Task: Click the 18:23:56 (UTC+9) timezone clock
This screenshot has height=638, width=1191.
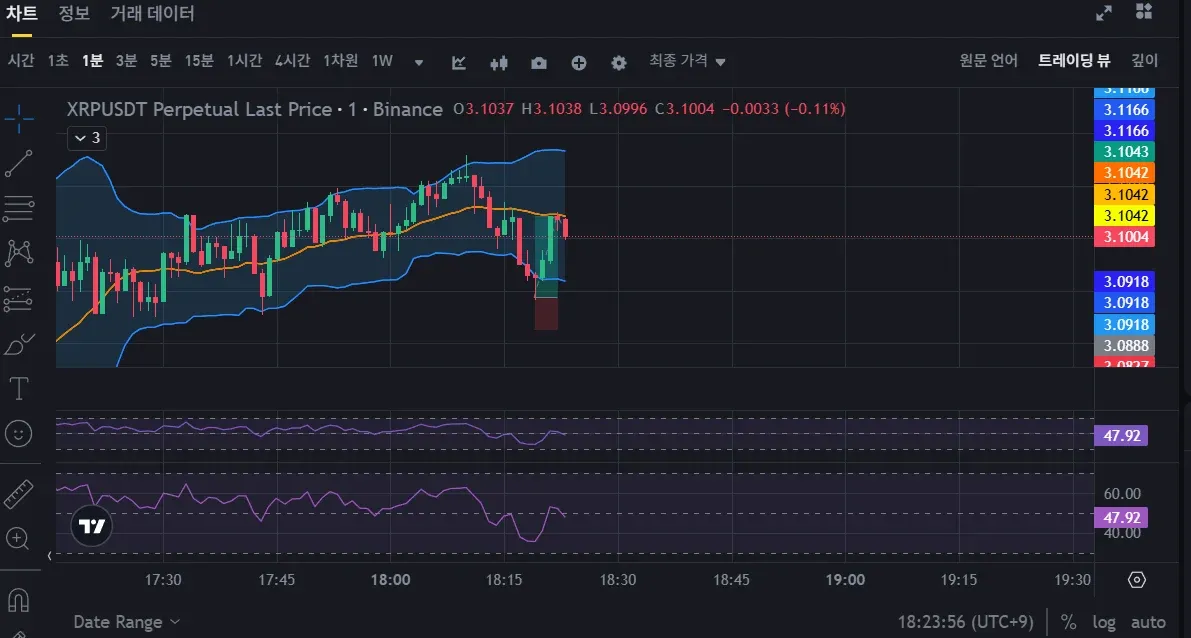Action: click(965, 622)
